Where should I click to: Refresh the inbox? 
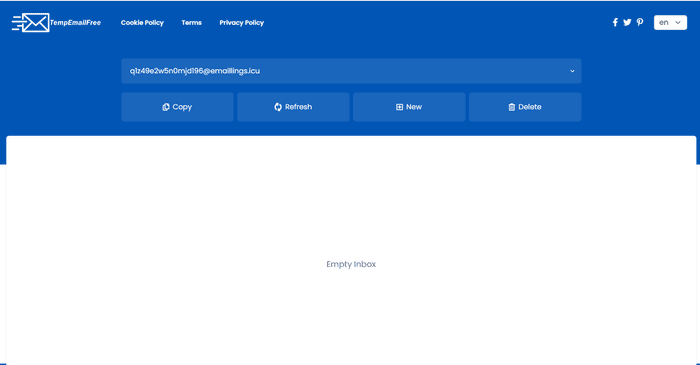293,107
